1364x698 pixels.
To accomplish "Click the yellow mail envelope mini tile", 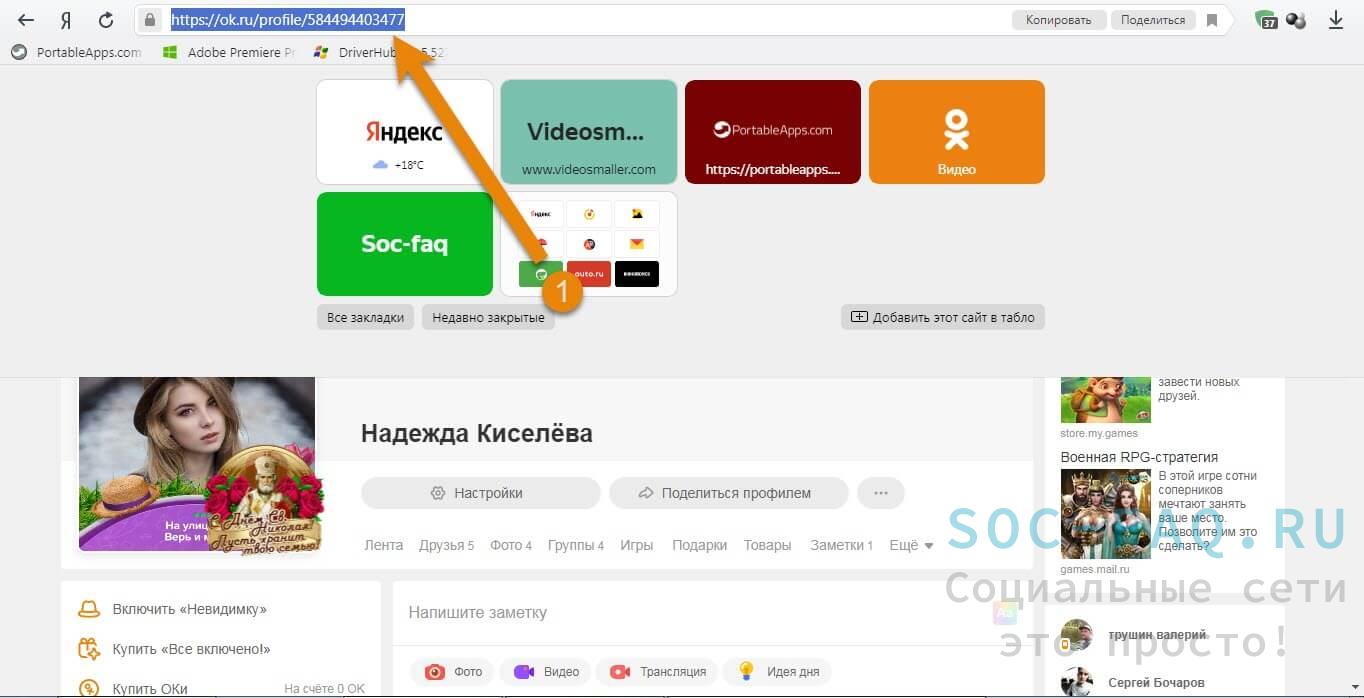I will click(637, 244).
